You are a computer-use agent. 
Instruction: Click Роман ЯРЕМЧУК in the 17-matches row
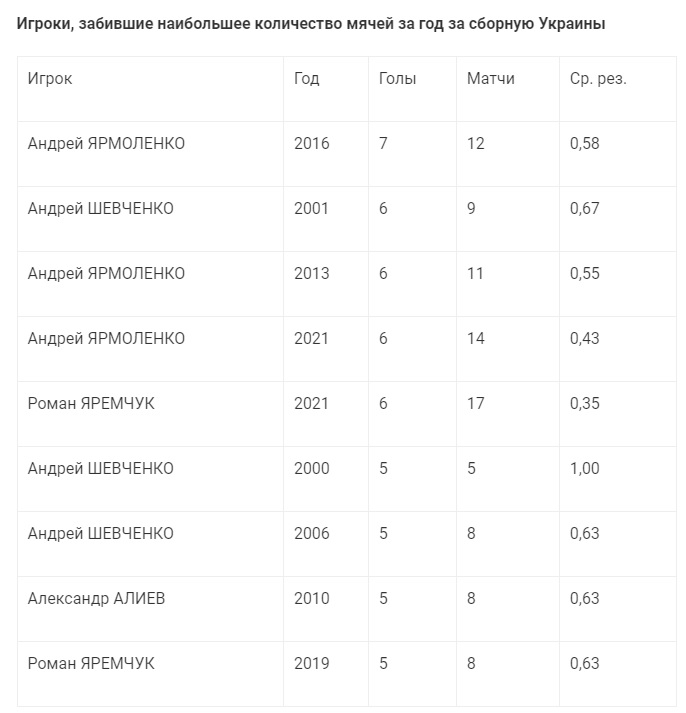[x=91, y=404]
